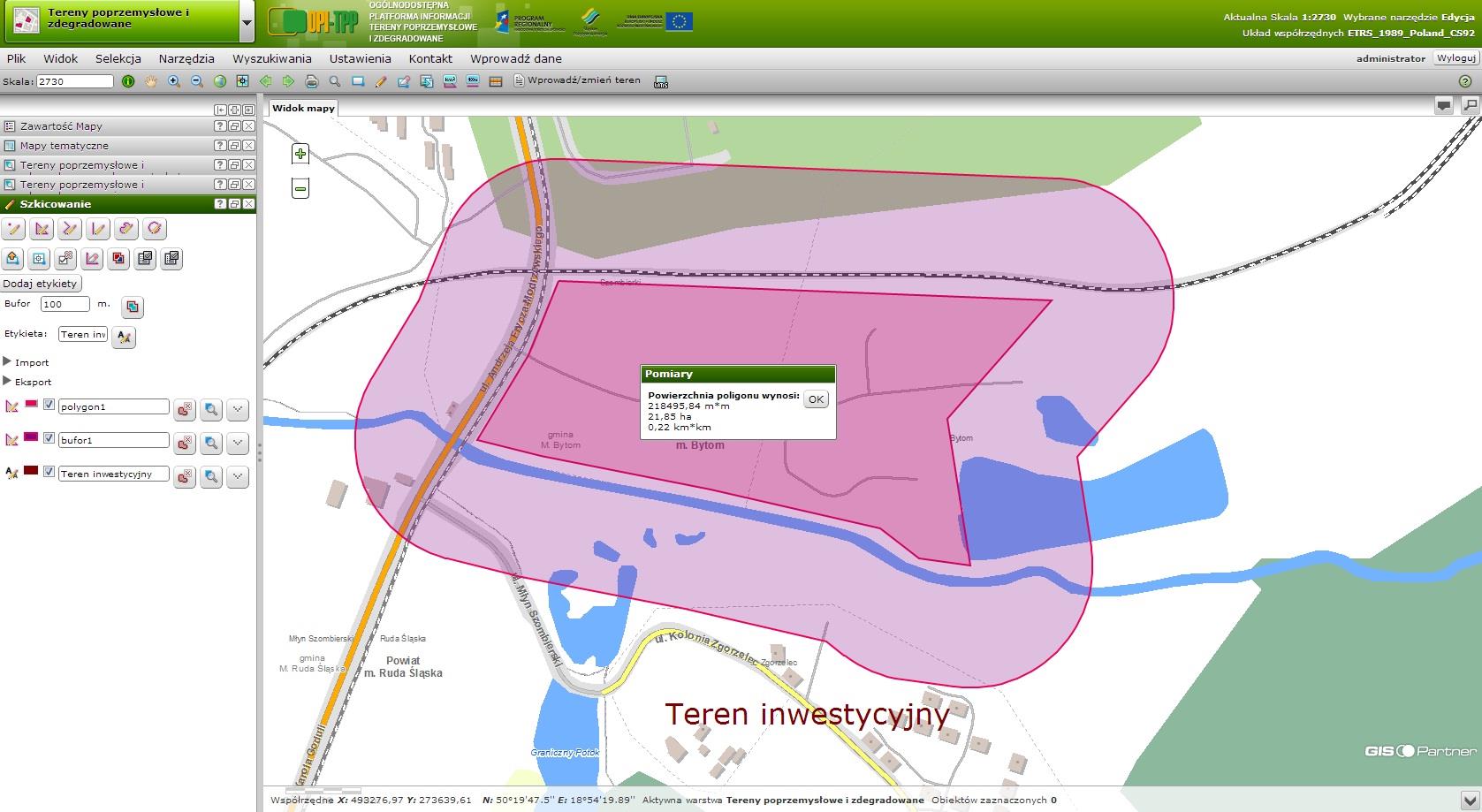The width and height of the screenshot is (1482, 812).
Task: Open the bufor1 options dropdown
Action: [238, 443]
